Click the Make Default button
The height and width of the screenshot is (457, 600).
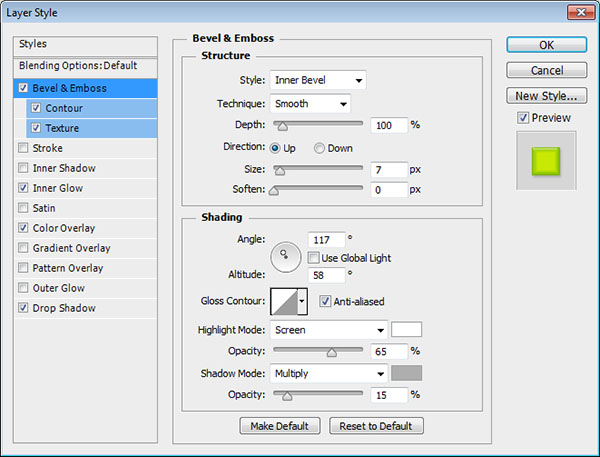point(280,426)
